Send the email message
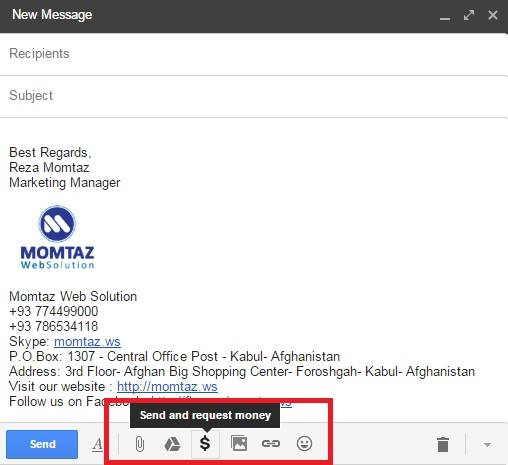Screen dimensions: 508x465 point(42,444)
